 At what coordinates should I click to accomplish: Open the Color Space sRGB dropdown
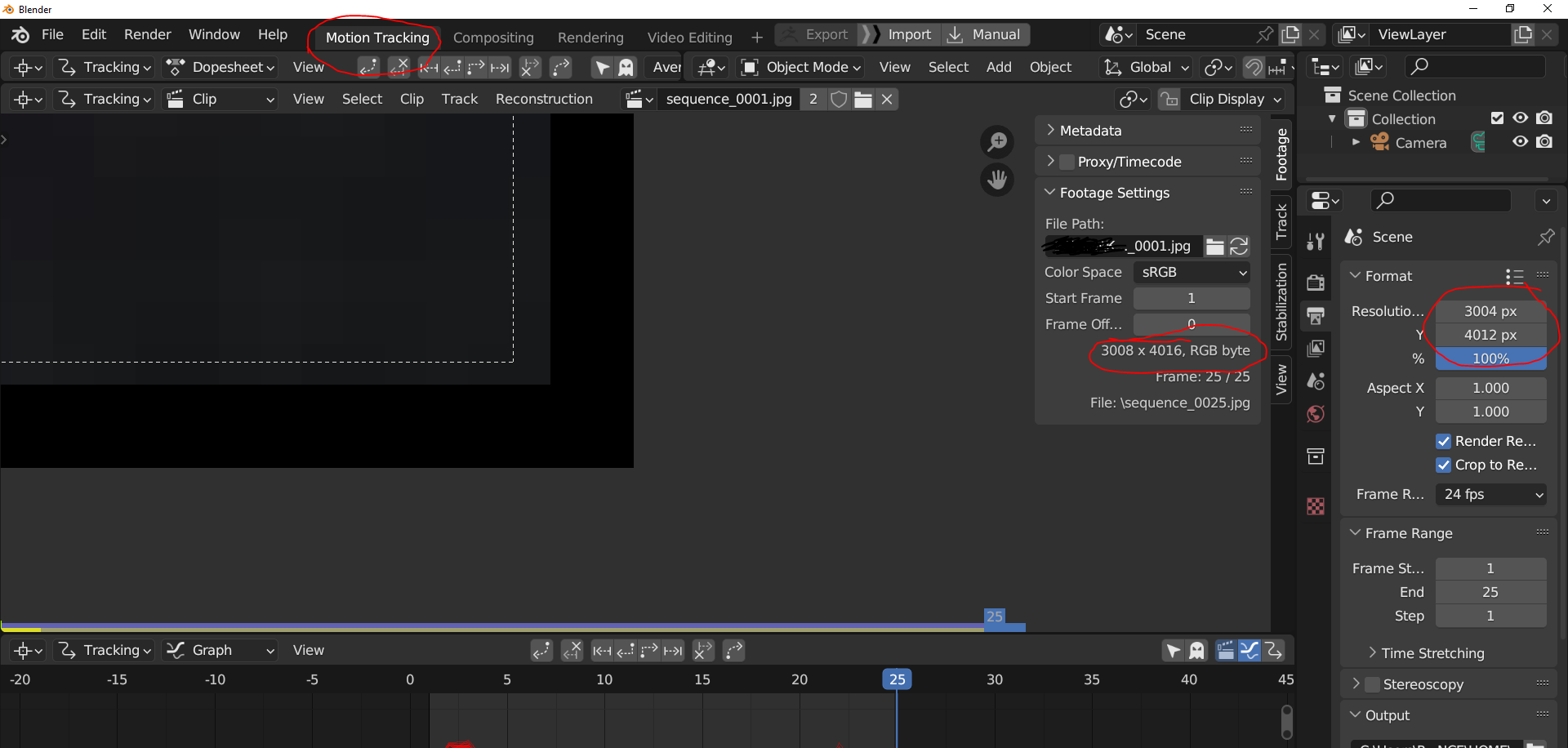1192,273
